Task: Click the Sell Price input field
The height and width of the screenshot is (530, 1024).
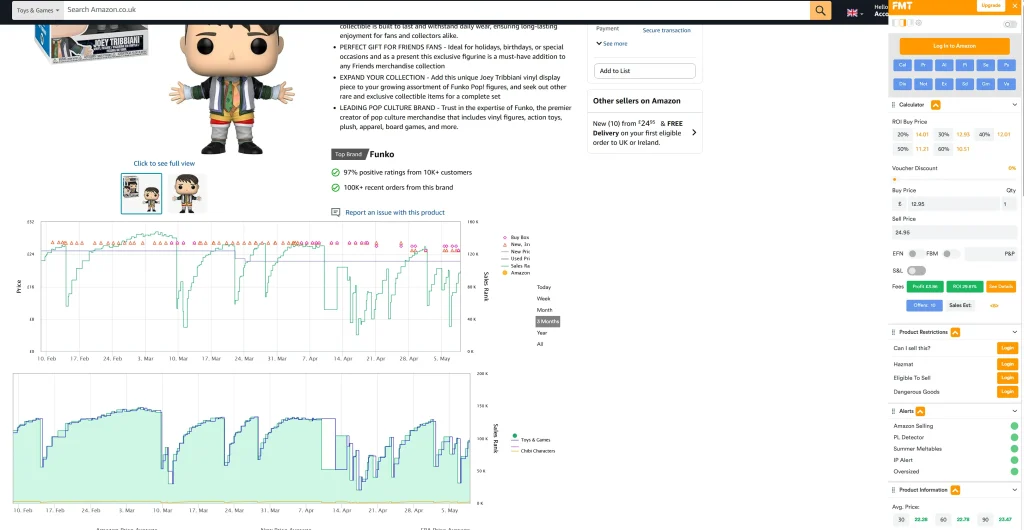Action: (954, 232)
